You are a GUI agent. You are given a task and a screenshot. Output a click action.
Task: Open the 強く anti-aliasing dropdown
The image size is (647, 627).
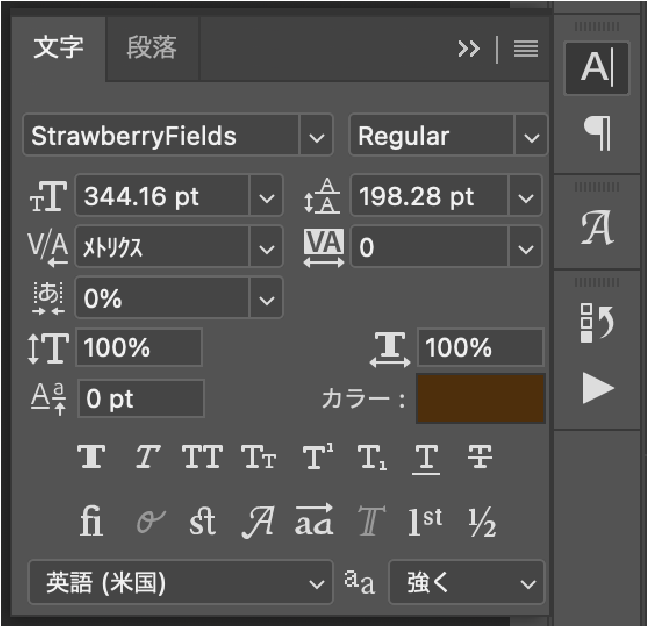(467, 582)
